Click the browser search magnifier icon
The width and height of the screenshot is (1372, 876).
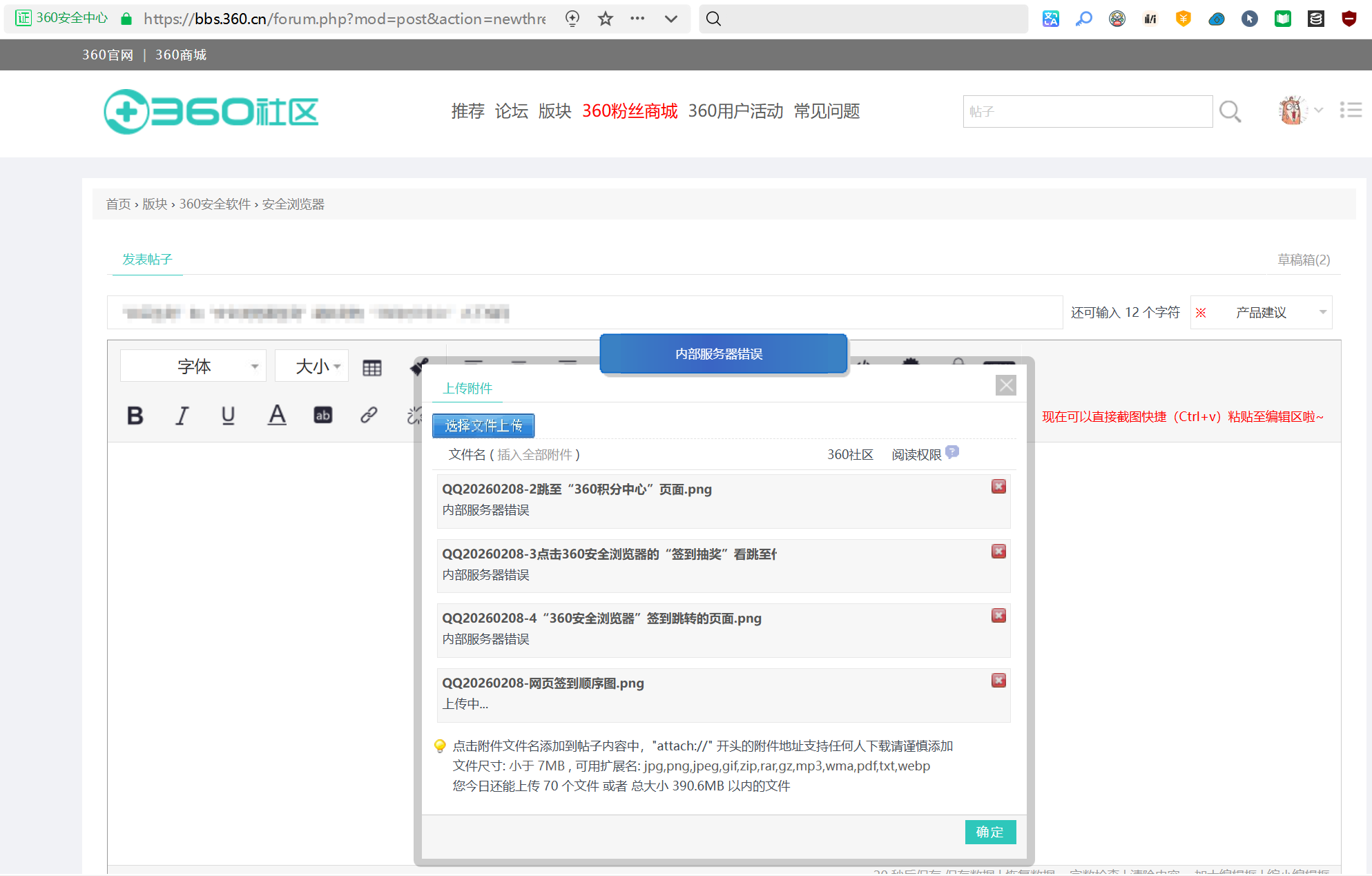(714, 19)
